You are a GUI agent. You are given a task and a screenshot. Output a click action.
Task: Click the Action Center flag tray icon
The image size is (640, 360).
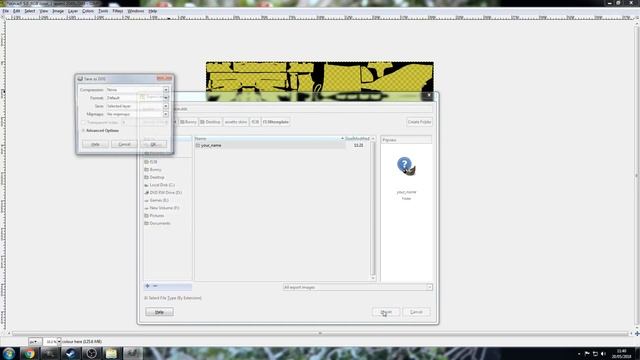pos(587,353)
